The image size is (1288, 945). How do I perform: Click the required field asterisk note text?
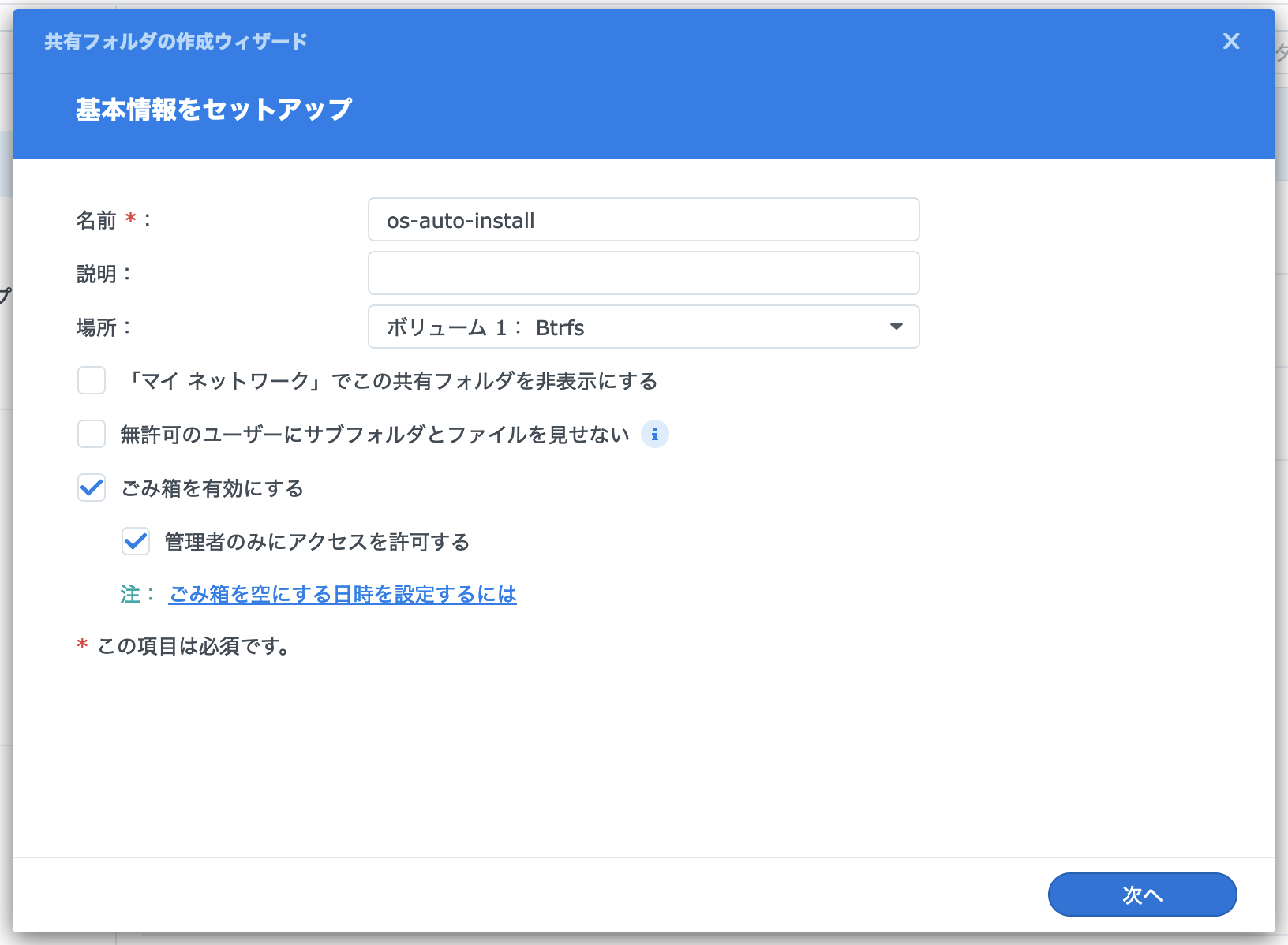(x=184, y=647)
